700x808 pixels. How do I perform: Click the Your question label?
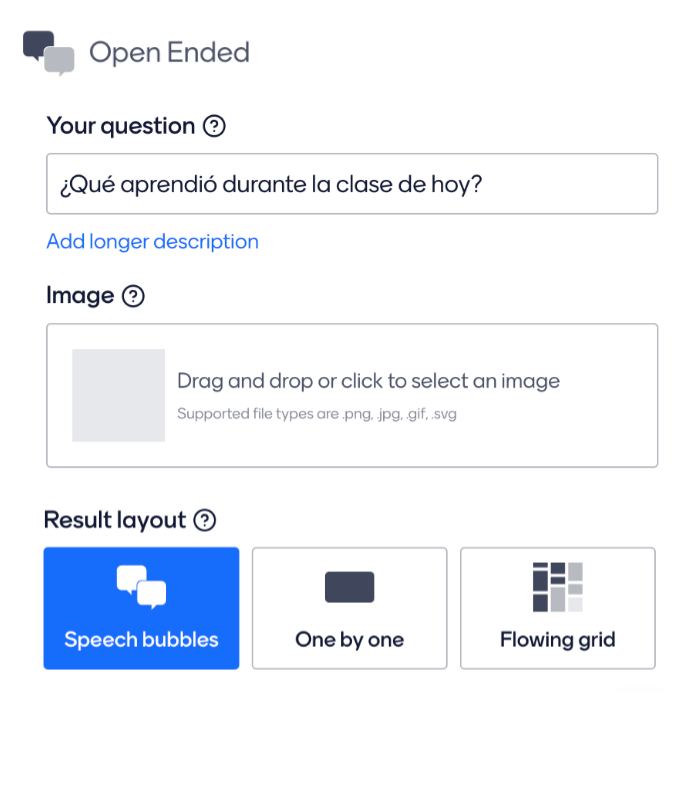click(121, 126)
